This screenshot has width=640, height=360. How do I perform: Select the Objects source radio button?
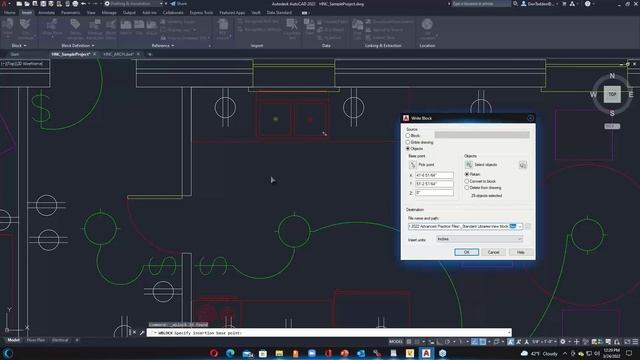[408, 149]
